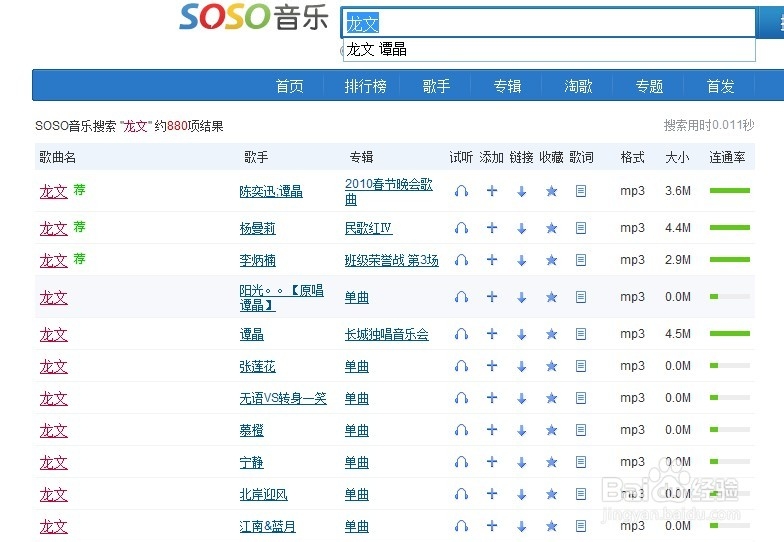Plus icon in 阳光。。【原唱谭晶】 row
The height and width of the screenshot is (542, 784).
click(492, 296)
